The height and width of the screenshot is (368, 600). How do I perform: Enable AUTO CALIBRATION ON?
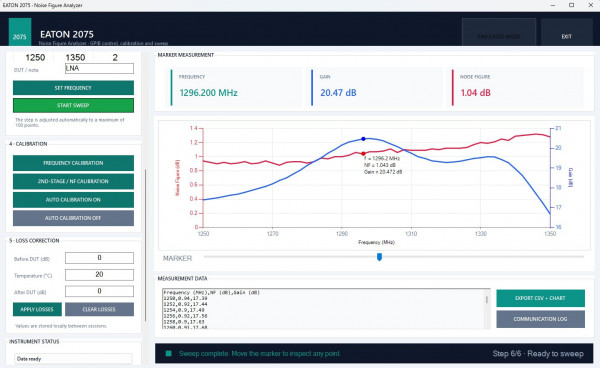pos(73,200)
